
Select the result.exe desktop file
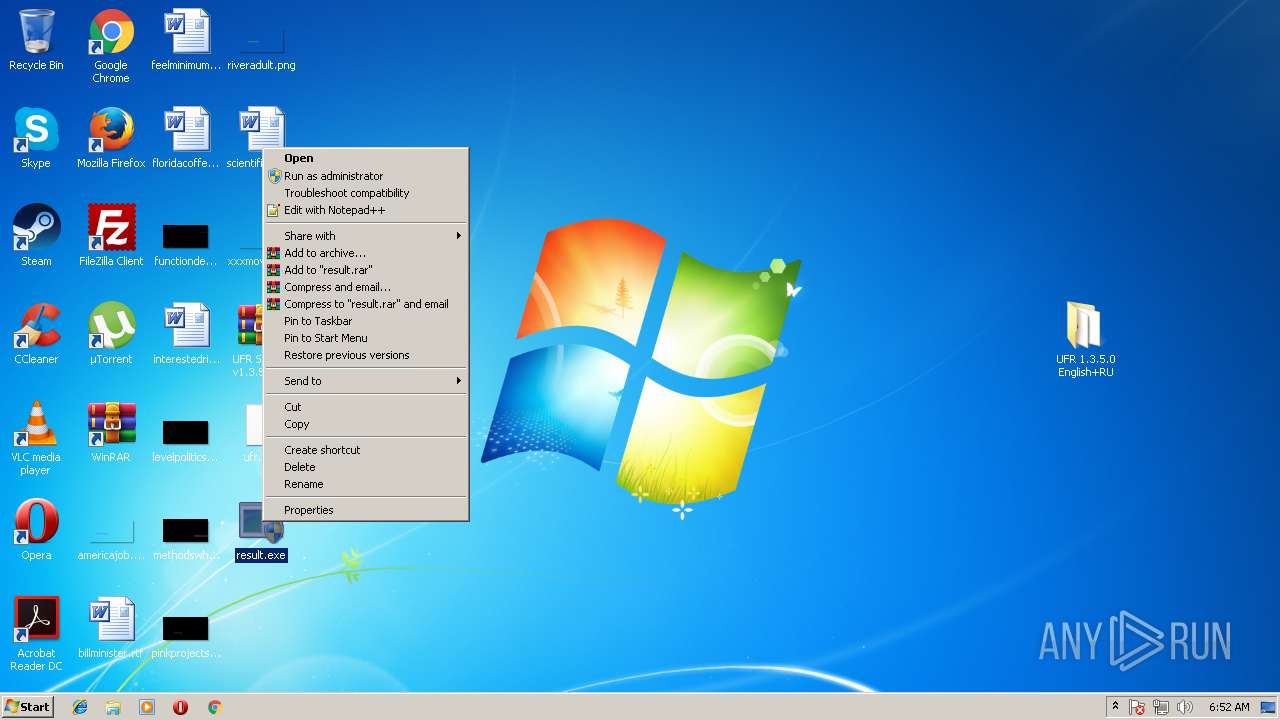pos(261,530)
